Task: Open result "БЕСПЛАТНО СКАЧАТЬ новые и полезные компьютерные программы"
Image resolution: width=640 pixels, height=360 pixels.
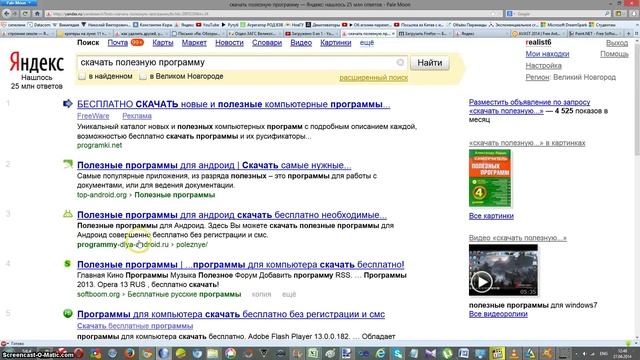Action: (x=233, y=104)
